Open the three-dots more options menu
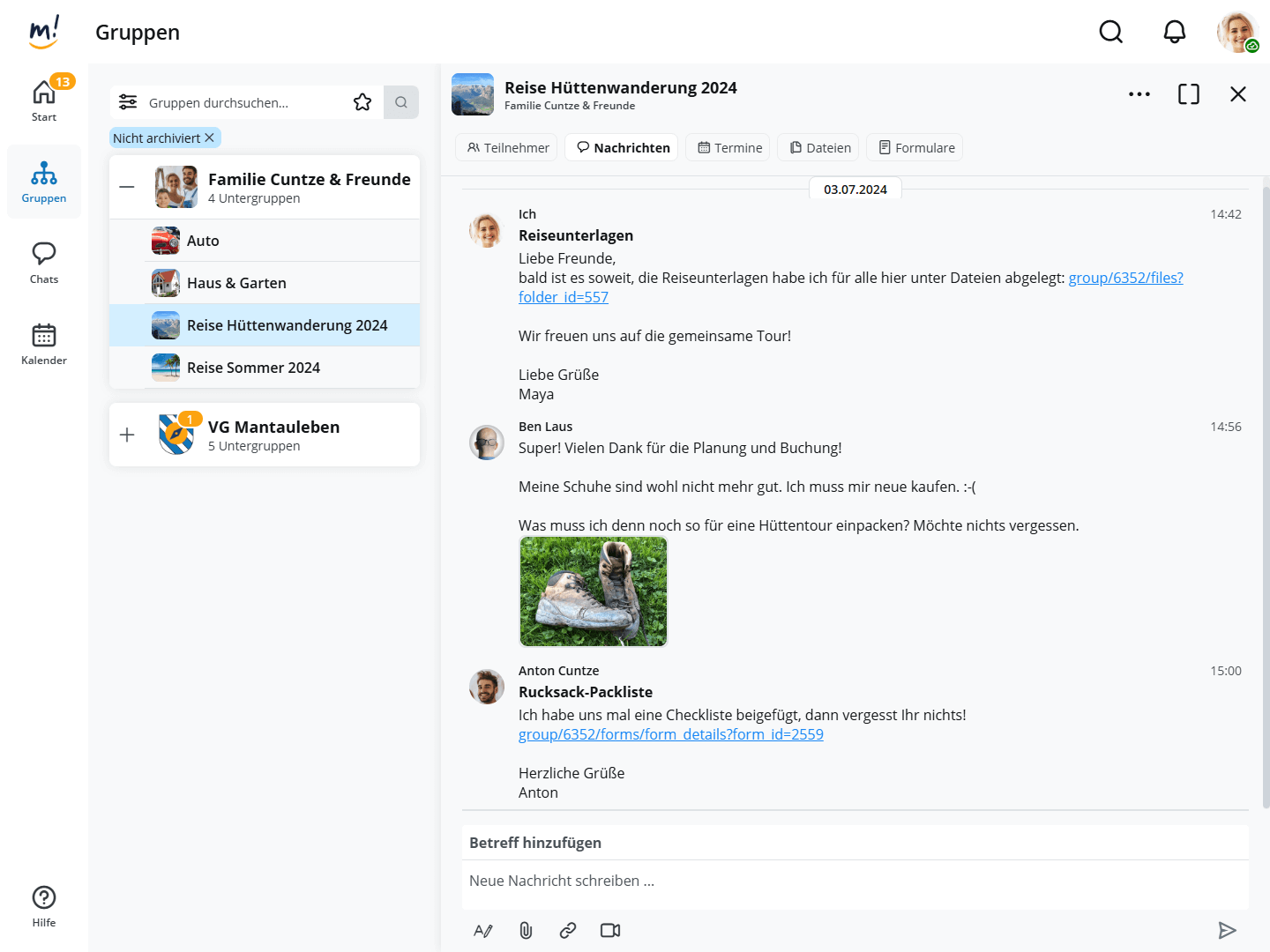Viewport: 1270px width, 952px height. pos(1139,94)
